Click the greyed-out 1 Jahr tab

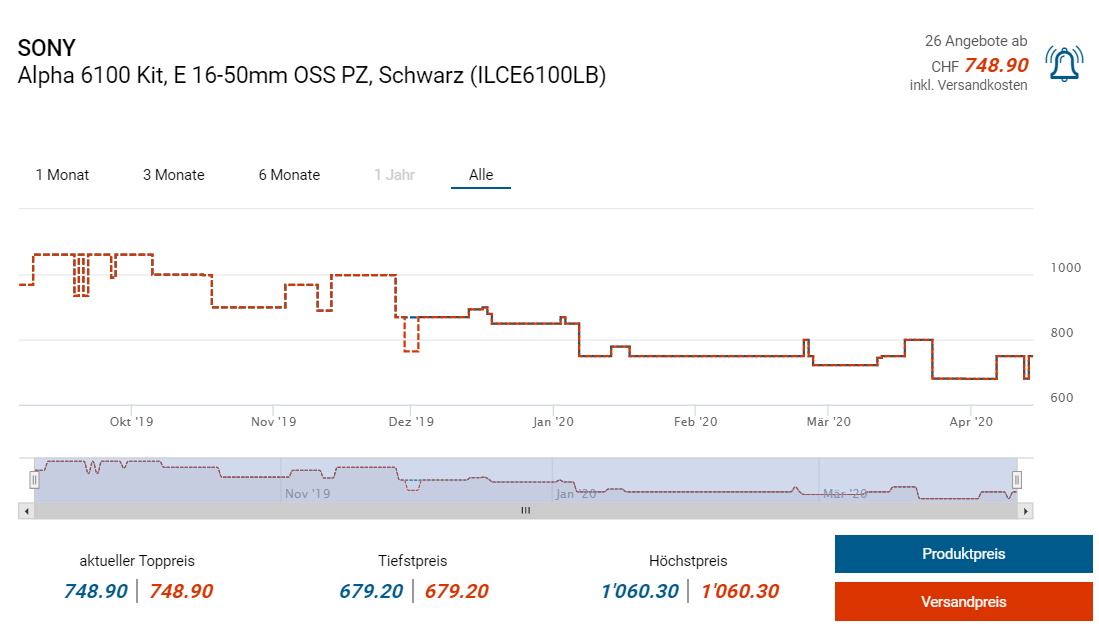(394, 175)
